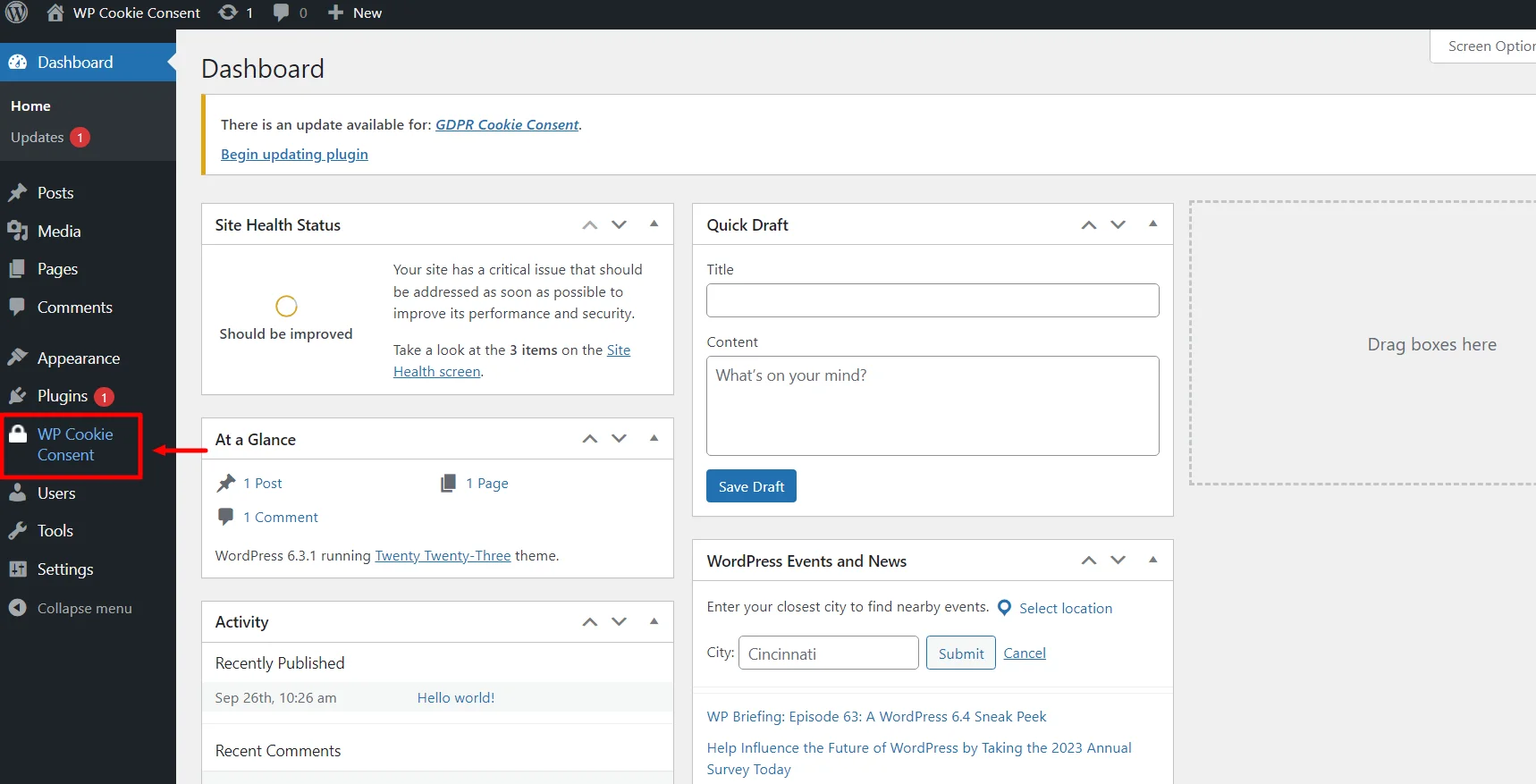Click the home icon beside WP Cookie Consent
Image resolution: width=1536 pixels, height=784 pixels.
tap(55, 13)
